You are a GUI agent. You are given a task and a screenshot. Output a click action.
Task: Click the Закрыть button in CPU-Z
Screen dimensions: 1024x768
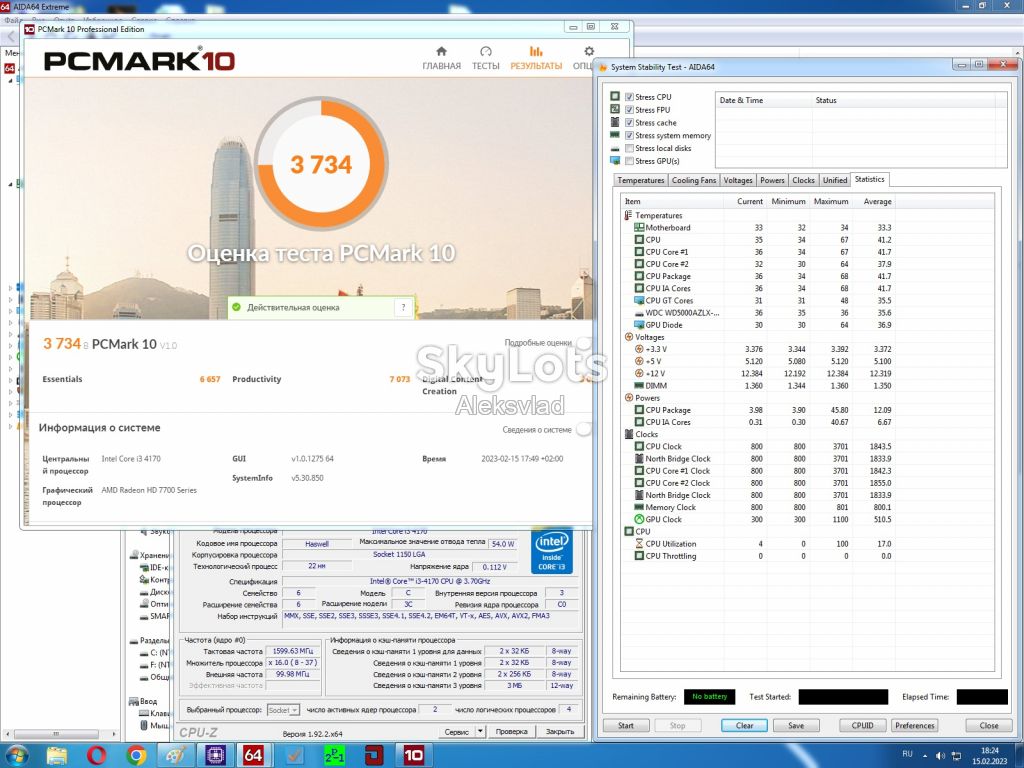(x=560, y=731)
